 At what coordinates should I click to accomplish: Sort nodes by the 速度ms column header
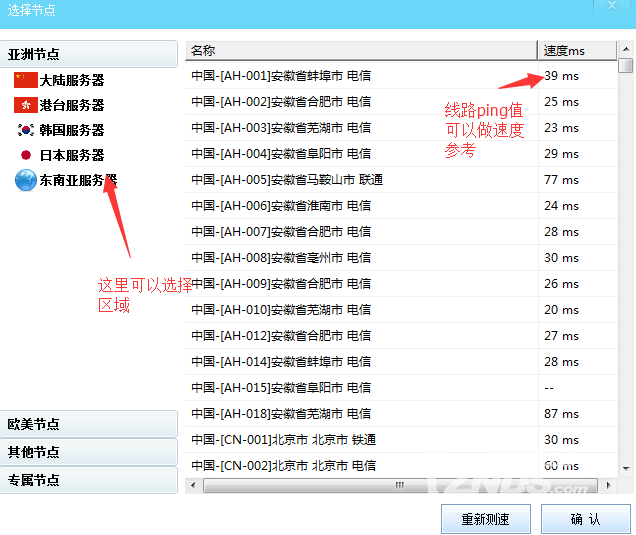(576, 50)
